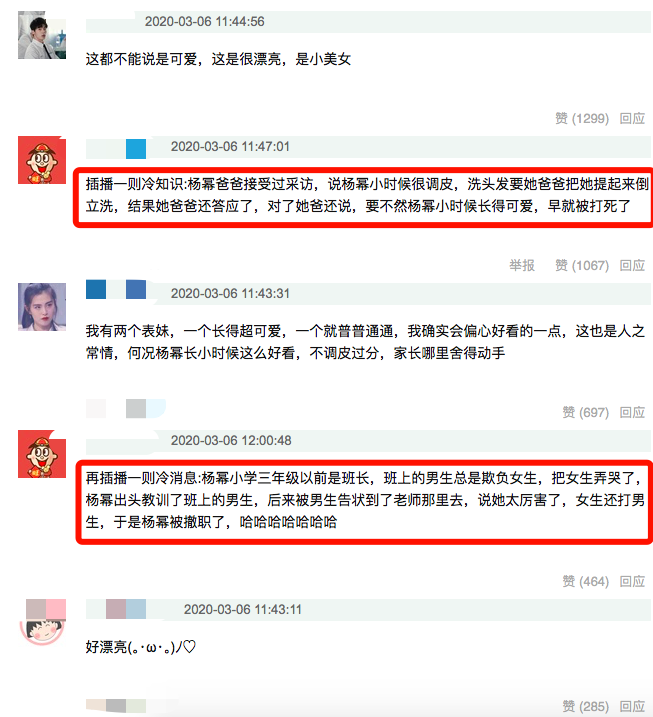The image size is (653, 717).
Task: Like the comment with 赞 (697)
Action: (585, 412)
